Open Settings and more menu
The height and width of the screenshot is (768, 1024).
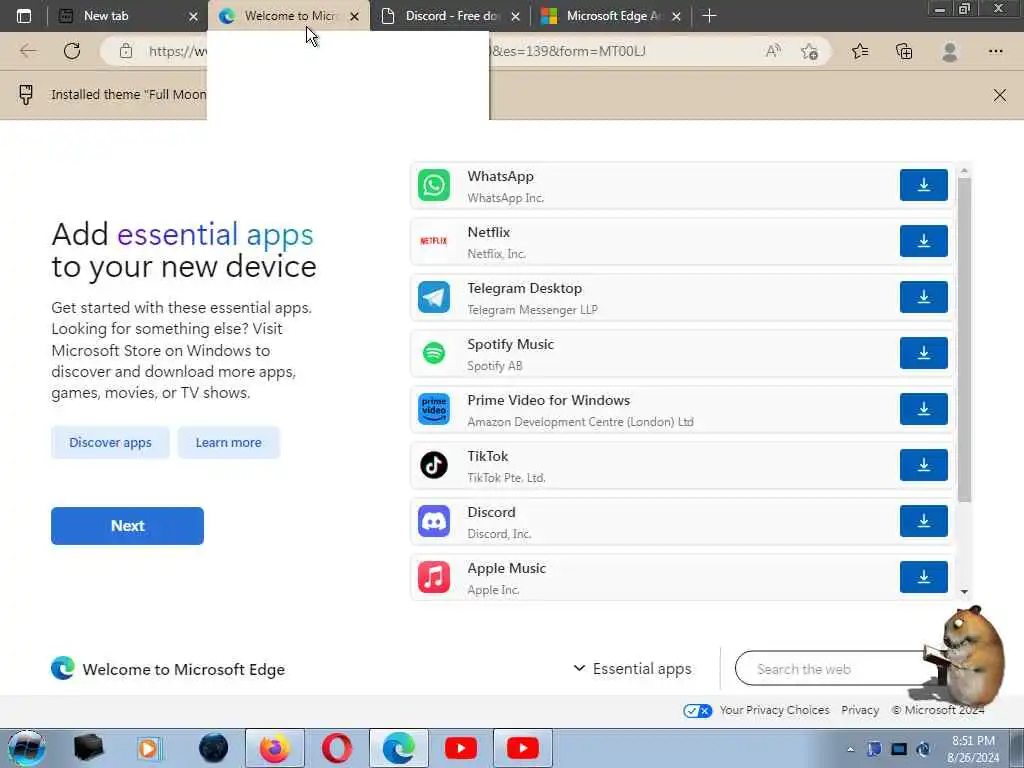point(995,51)
